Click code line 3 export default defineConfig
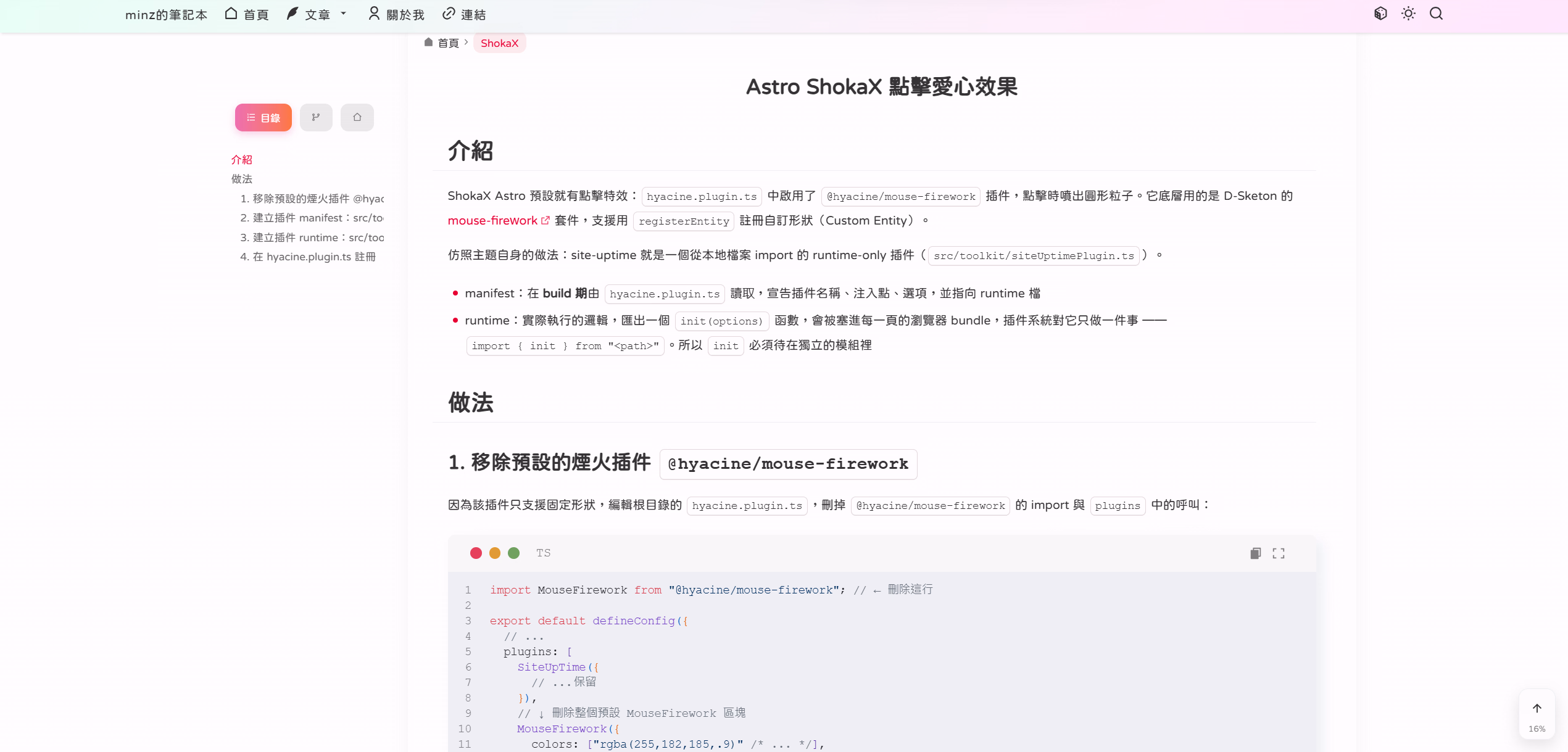 (589, 621)
